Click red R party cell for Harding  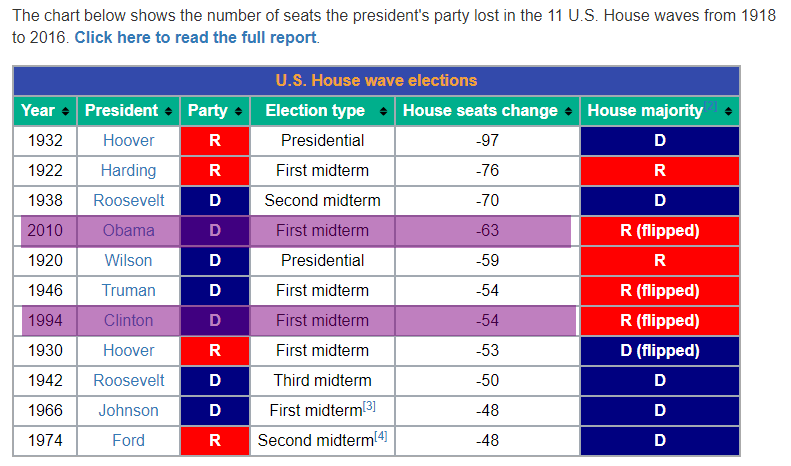214,170
